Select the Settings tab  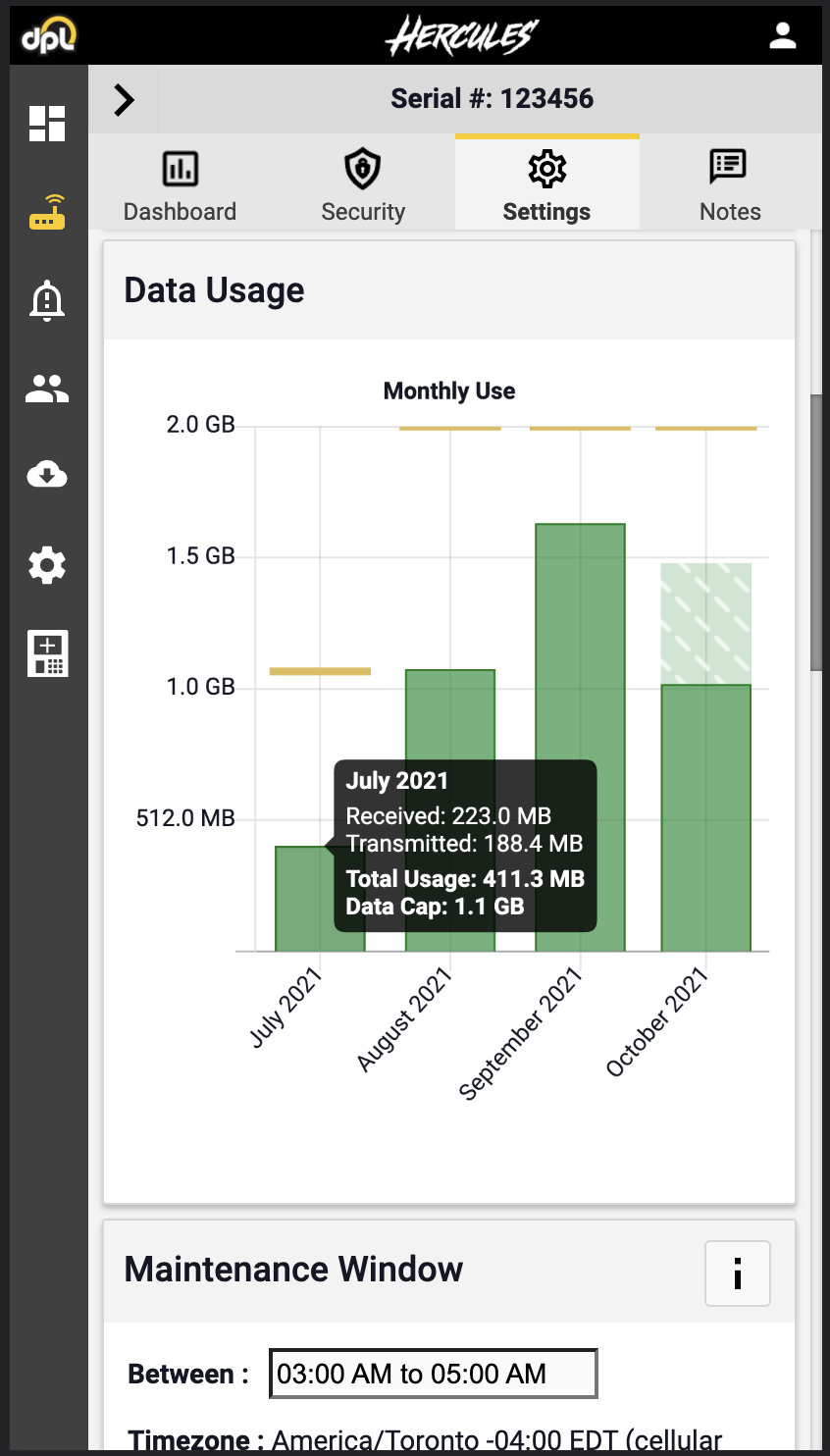pyautogui.click(x=546, y=184)
